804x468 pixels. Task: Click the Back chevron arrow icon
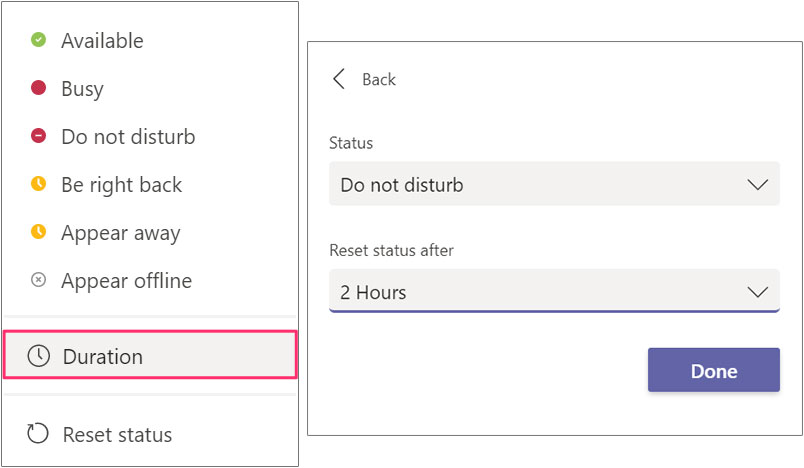tap(339, 79)
